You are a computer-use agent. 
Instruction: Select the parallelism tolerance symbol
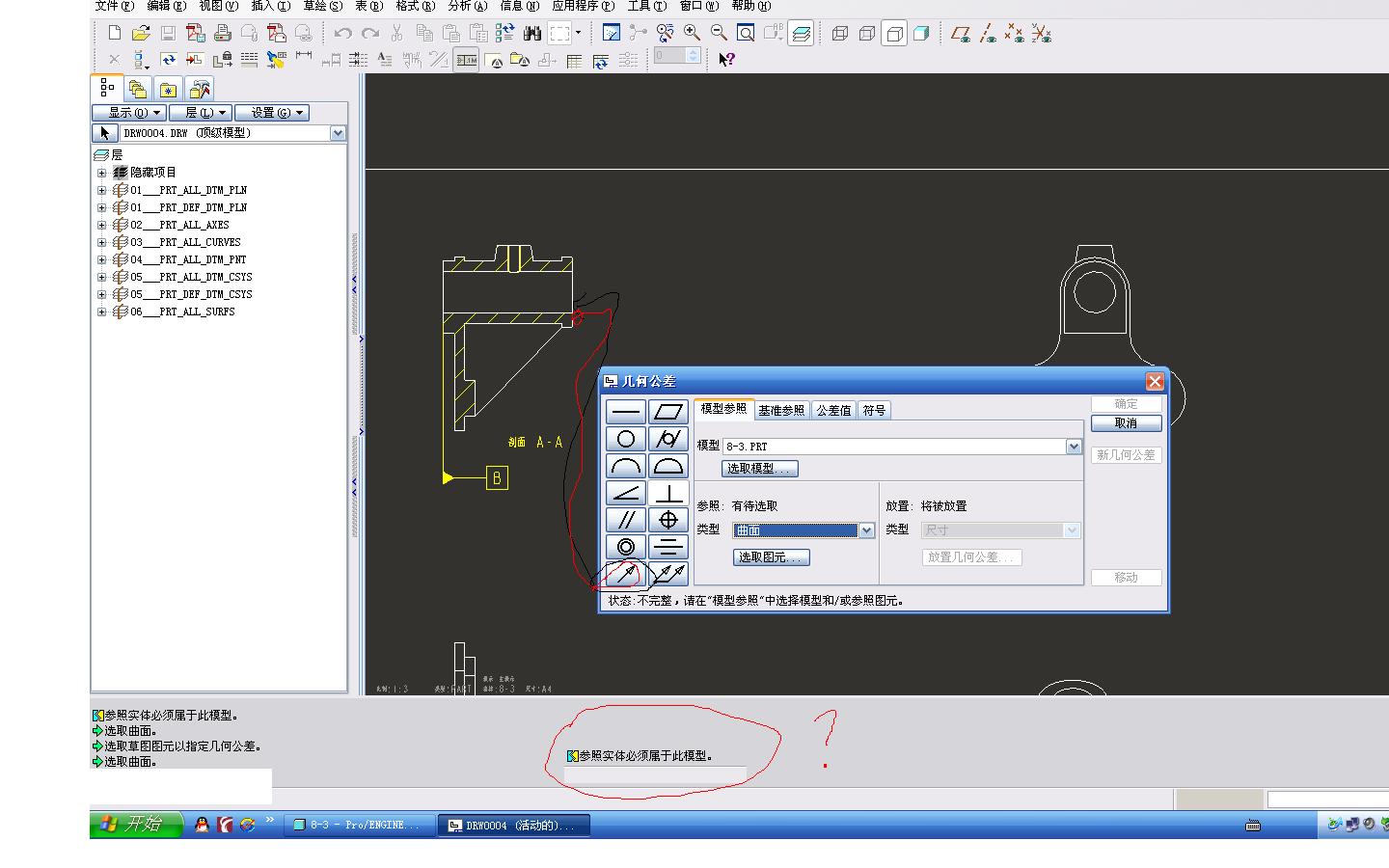[626, 520]
